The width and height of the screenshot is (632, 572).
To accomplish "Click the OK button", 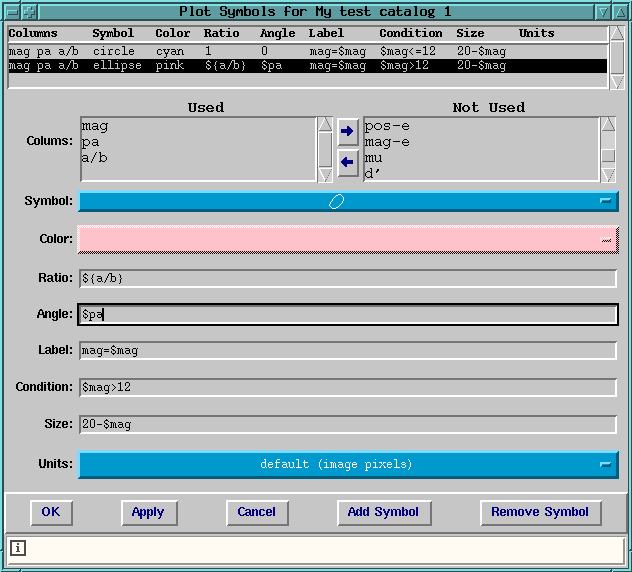I will (x=51, y=512).
